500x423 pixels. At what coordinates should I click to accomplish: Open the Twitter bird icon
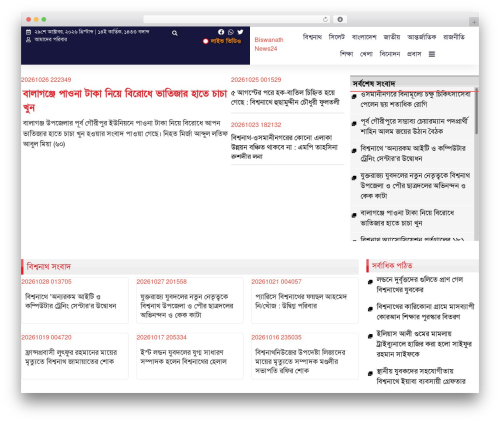(240, 32)
